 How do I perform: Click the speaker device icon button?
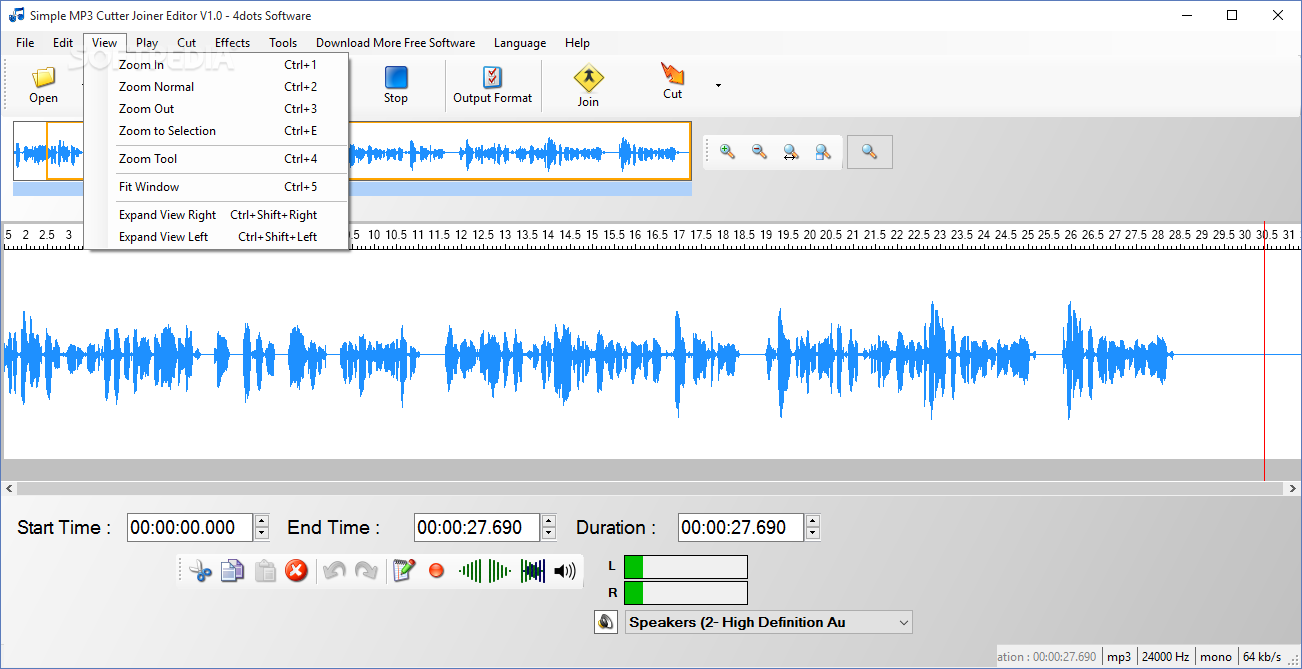[x=605, y=622]
